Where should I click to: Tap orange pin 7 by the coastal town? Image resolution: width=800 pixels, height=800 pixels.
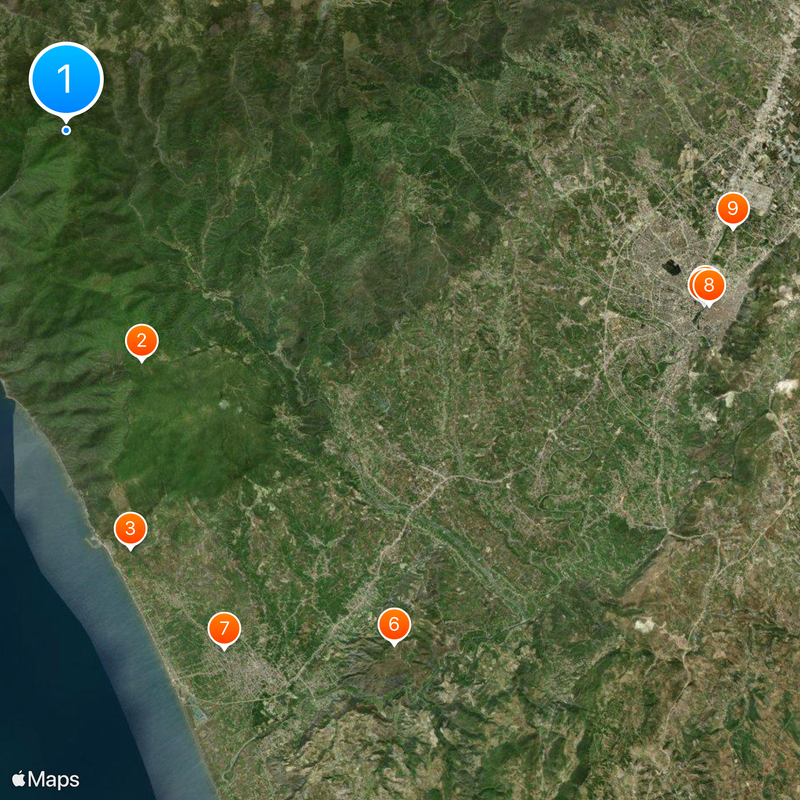[x=224, y=630]
